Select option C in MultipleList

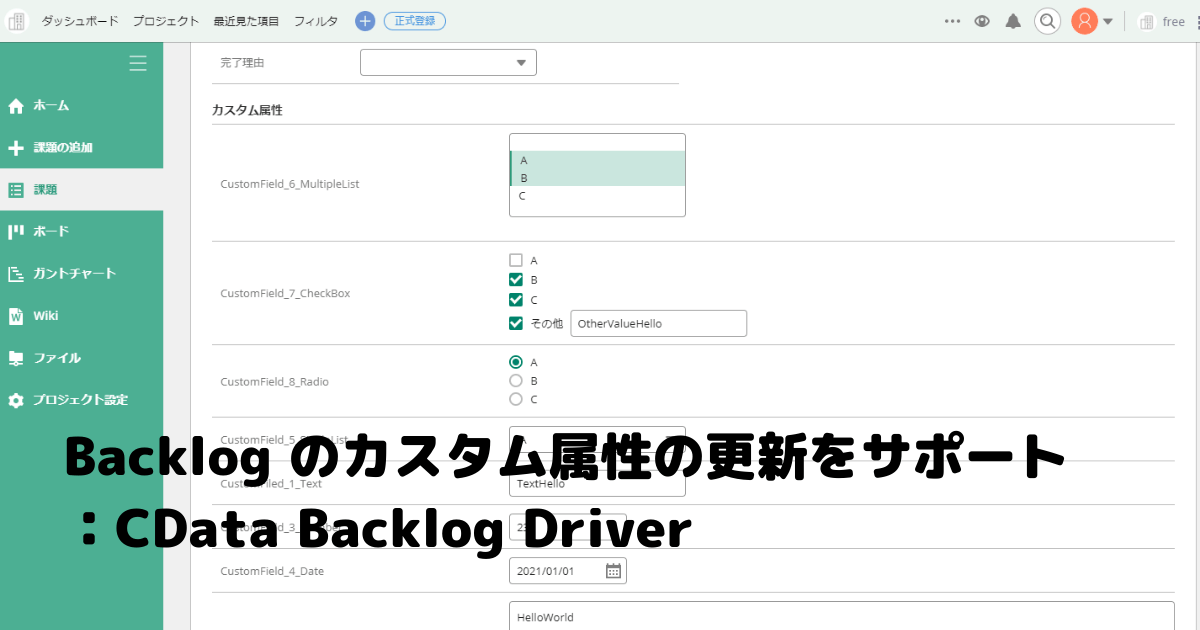[597, 196]
